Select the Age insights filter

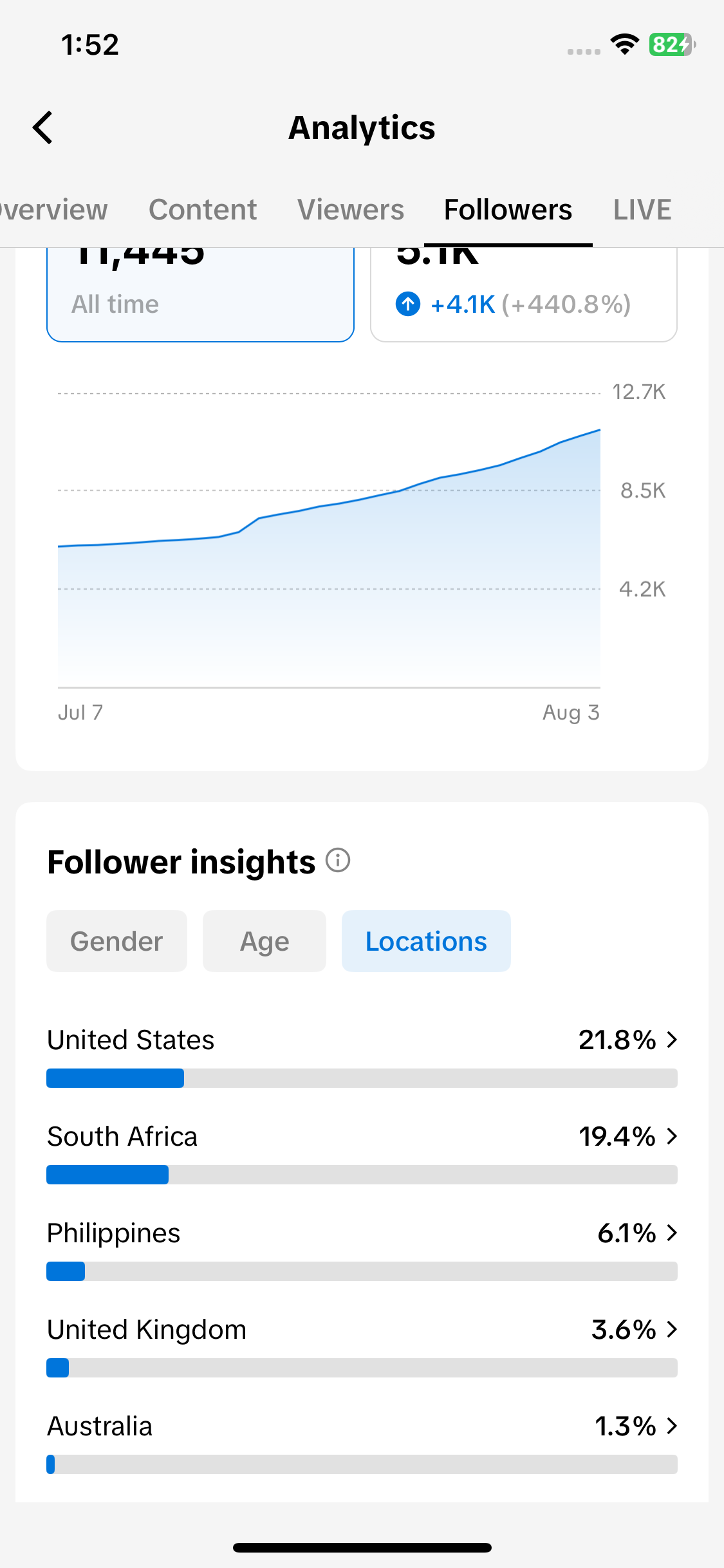tap(265, 941)
